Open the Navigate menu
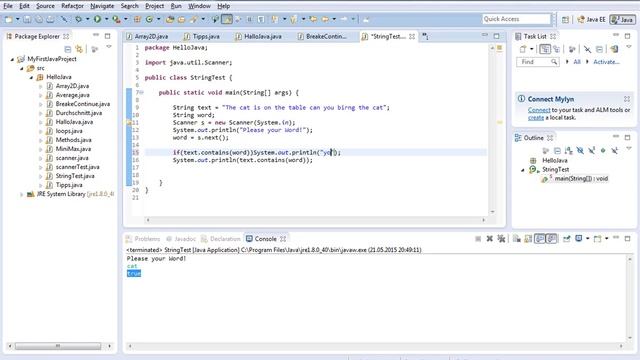 (102, 6)
